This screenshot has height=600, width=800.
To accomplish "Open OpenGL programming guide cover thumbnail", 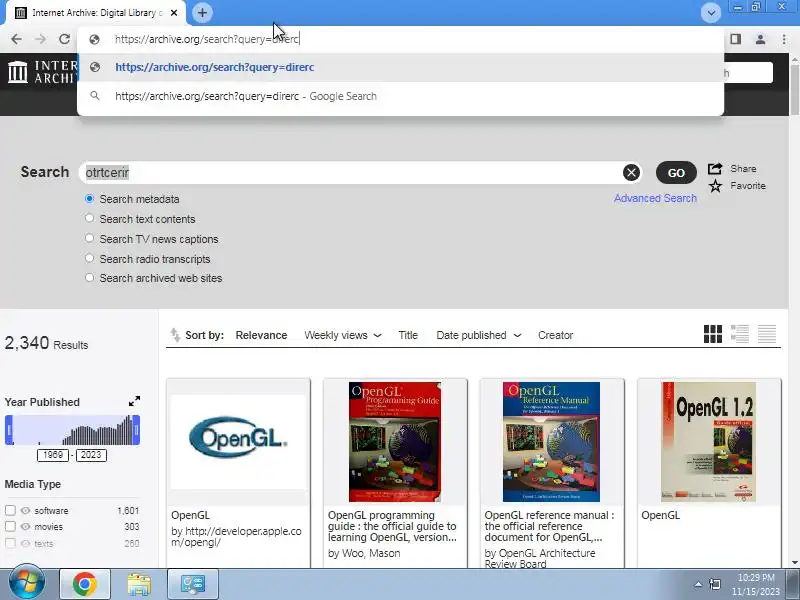I will tap(395, 442).
